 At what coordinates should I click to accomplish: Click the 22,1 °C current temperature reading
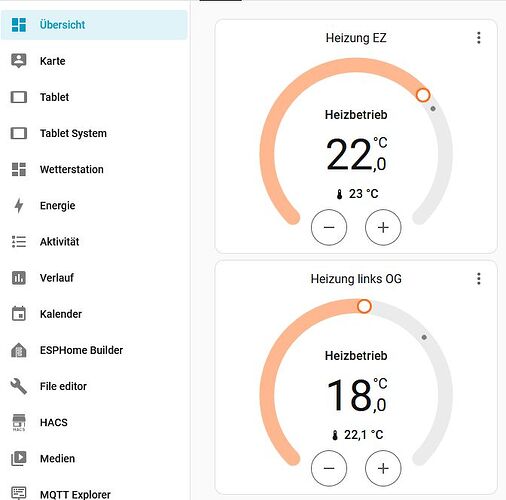tap(363, 435)
